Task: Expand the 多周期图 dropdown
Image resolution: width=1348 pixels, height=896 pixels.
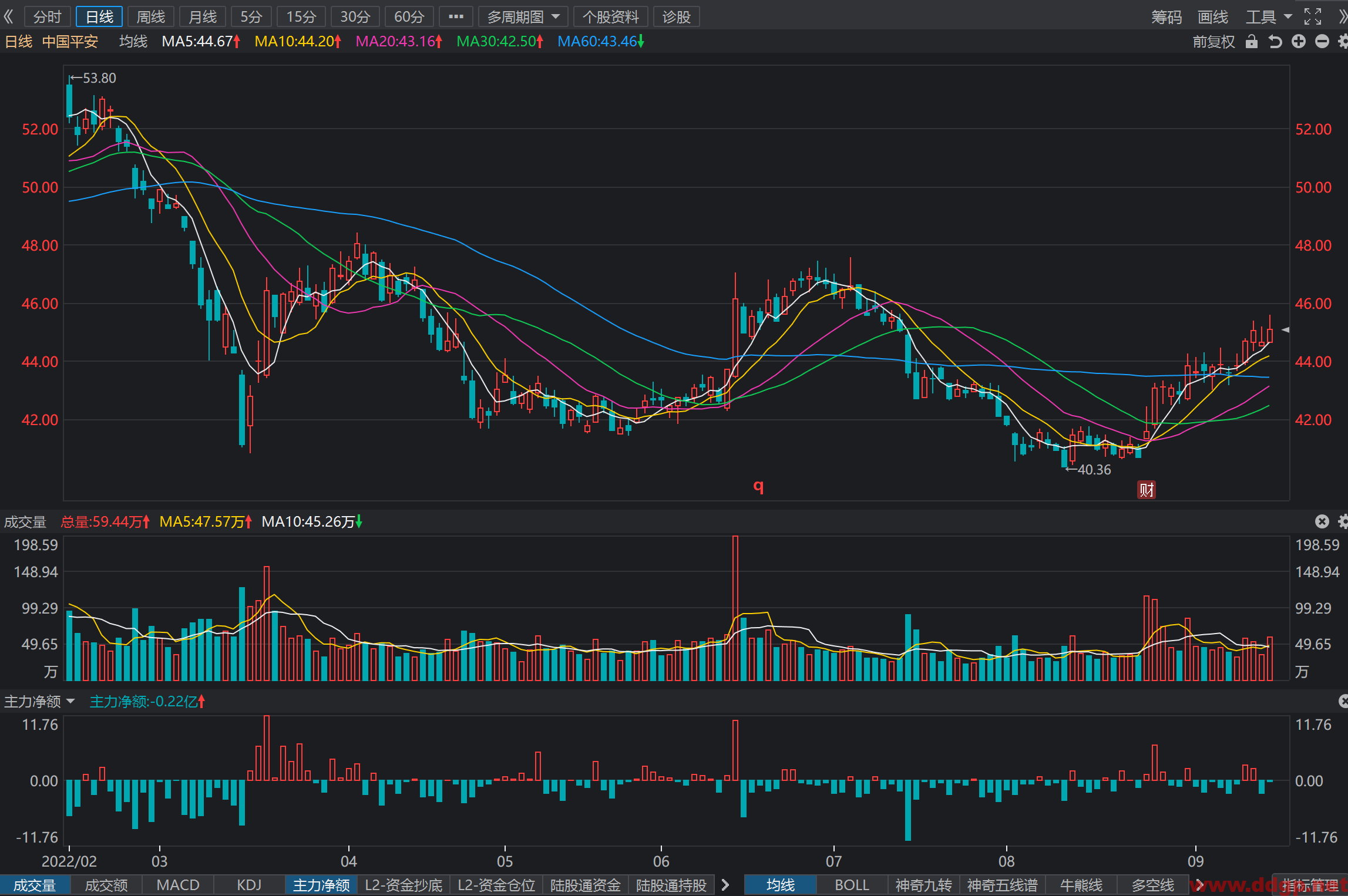Action: pos(523,17)
